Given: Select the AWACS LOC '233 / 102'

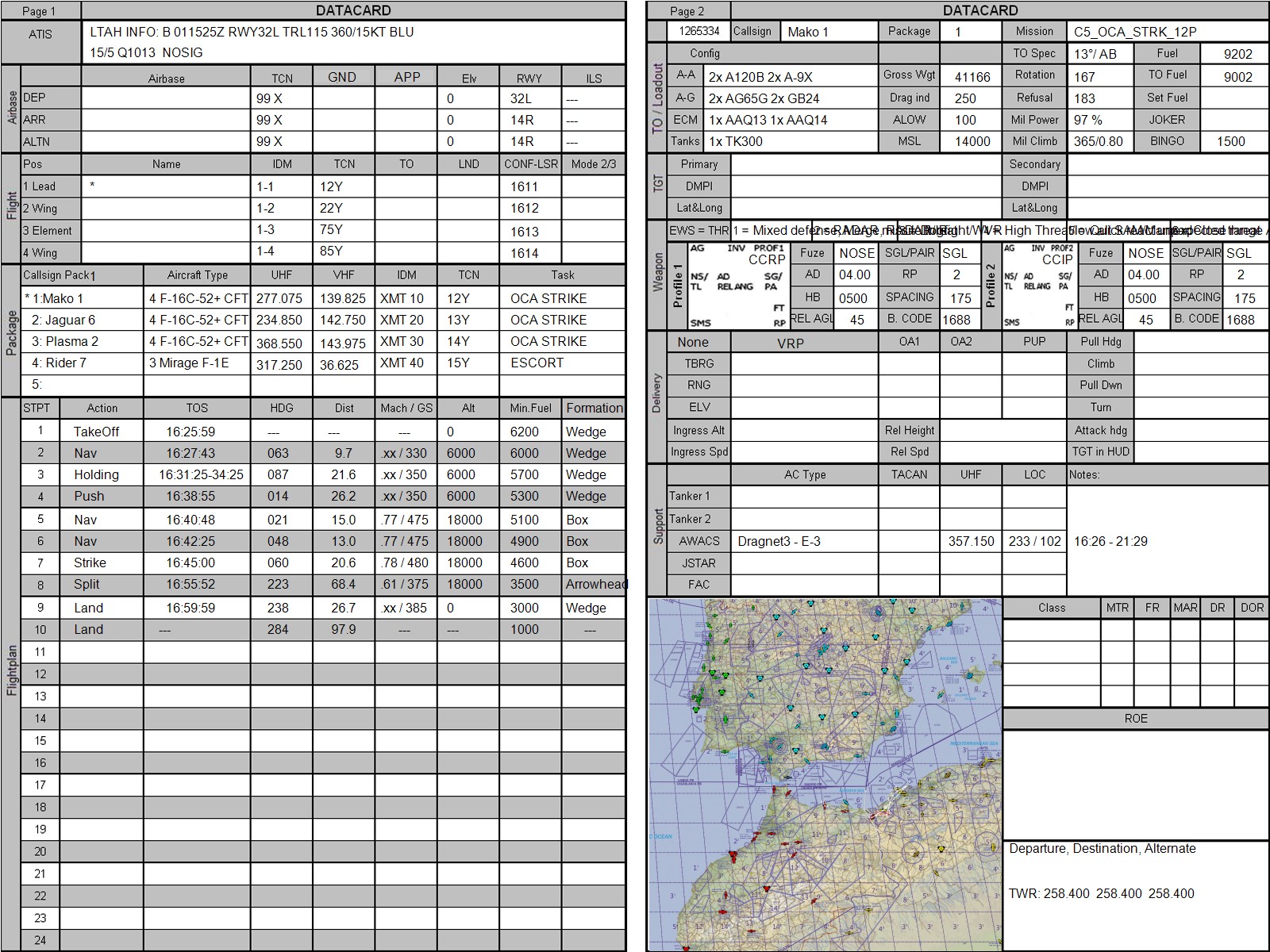Looking at the screenshot, I should [x=1034, y=542].
